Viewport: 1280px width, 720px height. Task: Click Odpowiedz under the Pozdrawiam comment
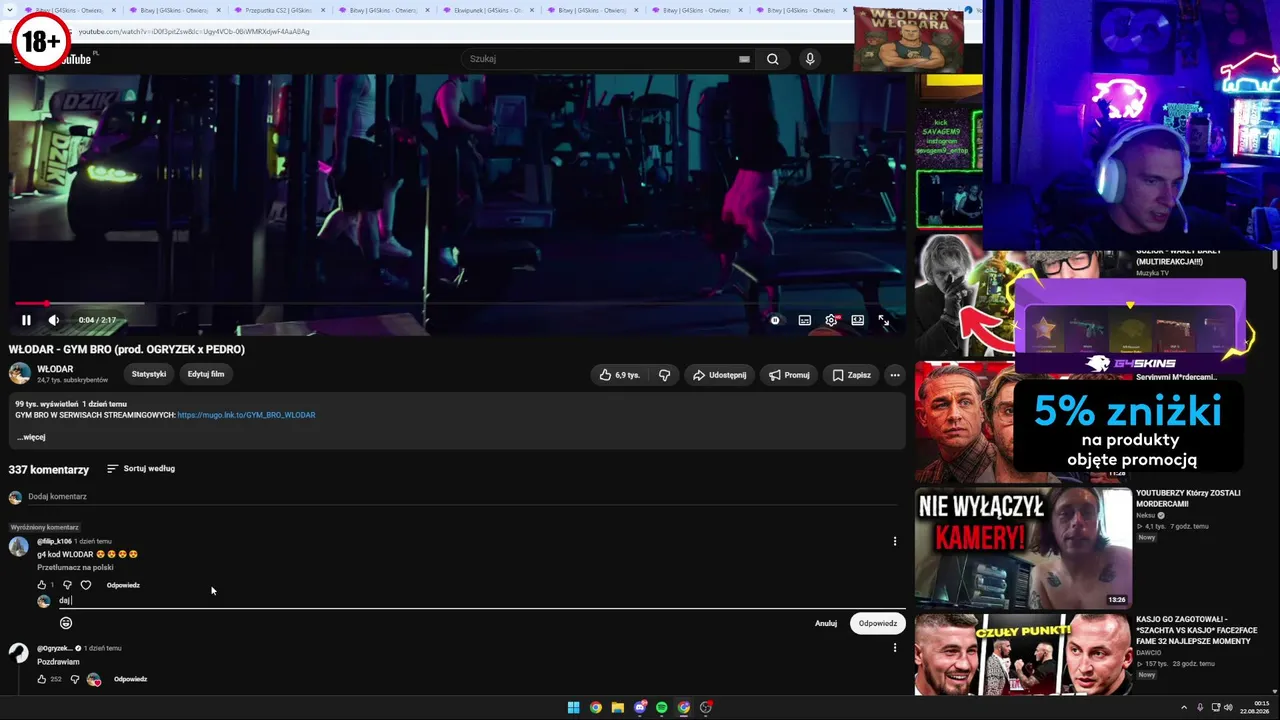tap(130, 679)
